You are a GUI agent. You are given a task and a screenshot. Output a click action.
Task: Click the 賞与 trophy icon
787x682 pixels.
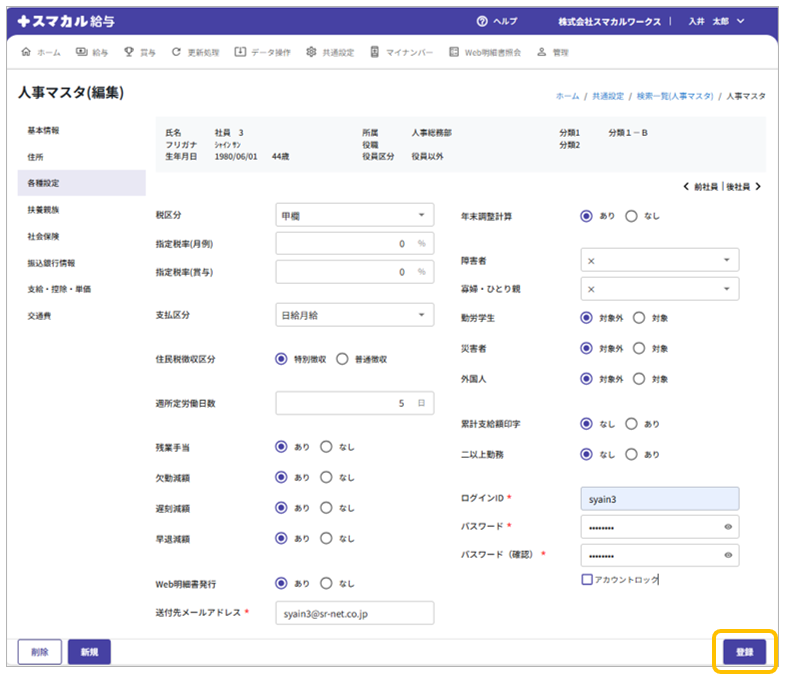tap(129, 52)
